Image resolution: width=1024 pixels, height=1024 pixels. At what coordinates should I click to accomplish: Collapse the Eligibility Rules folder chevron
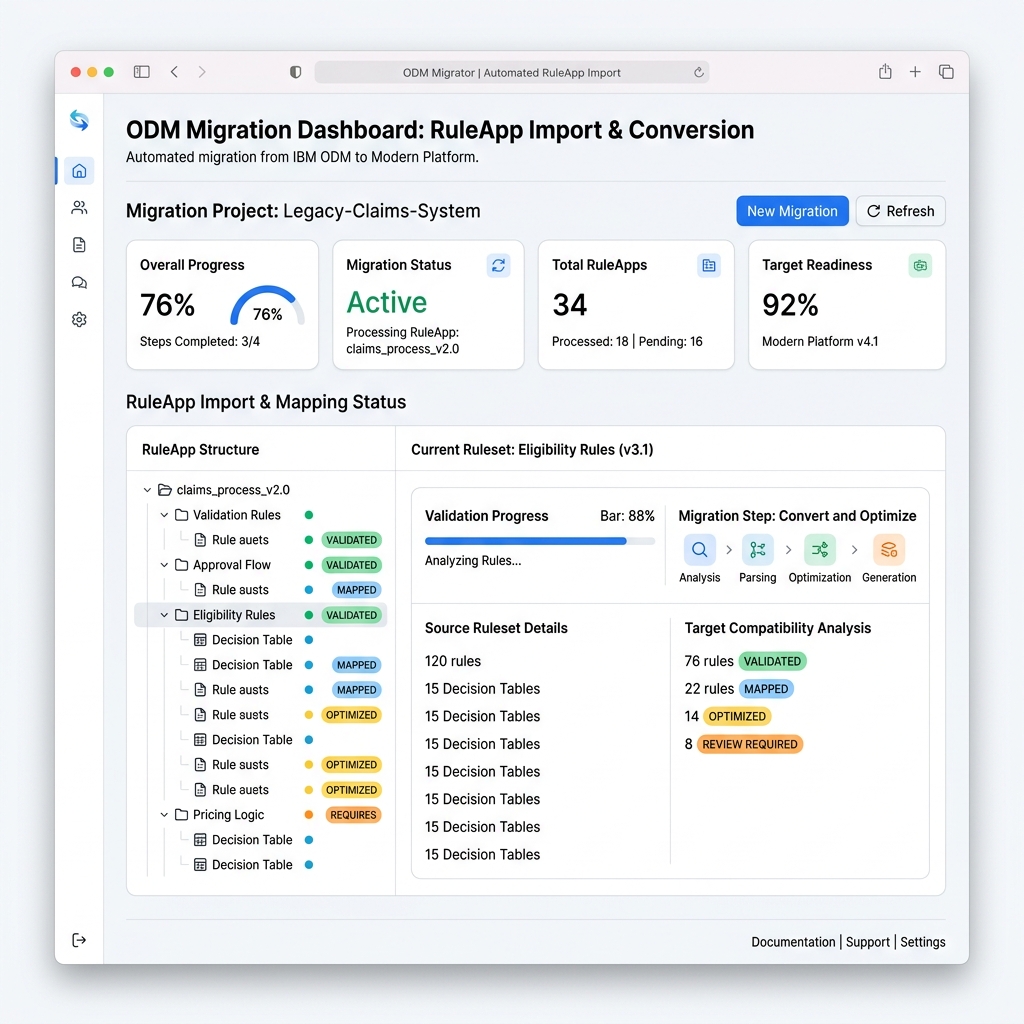point(165,615)
